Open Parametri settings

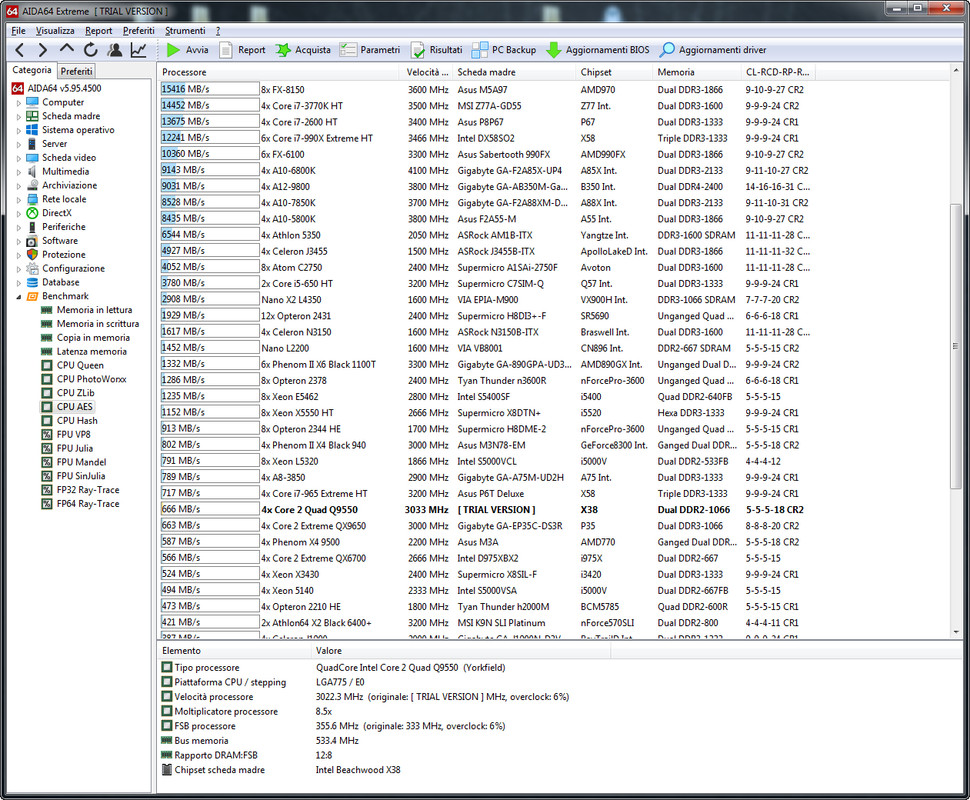tap(370, 50)
